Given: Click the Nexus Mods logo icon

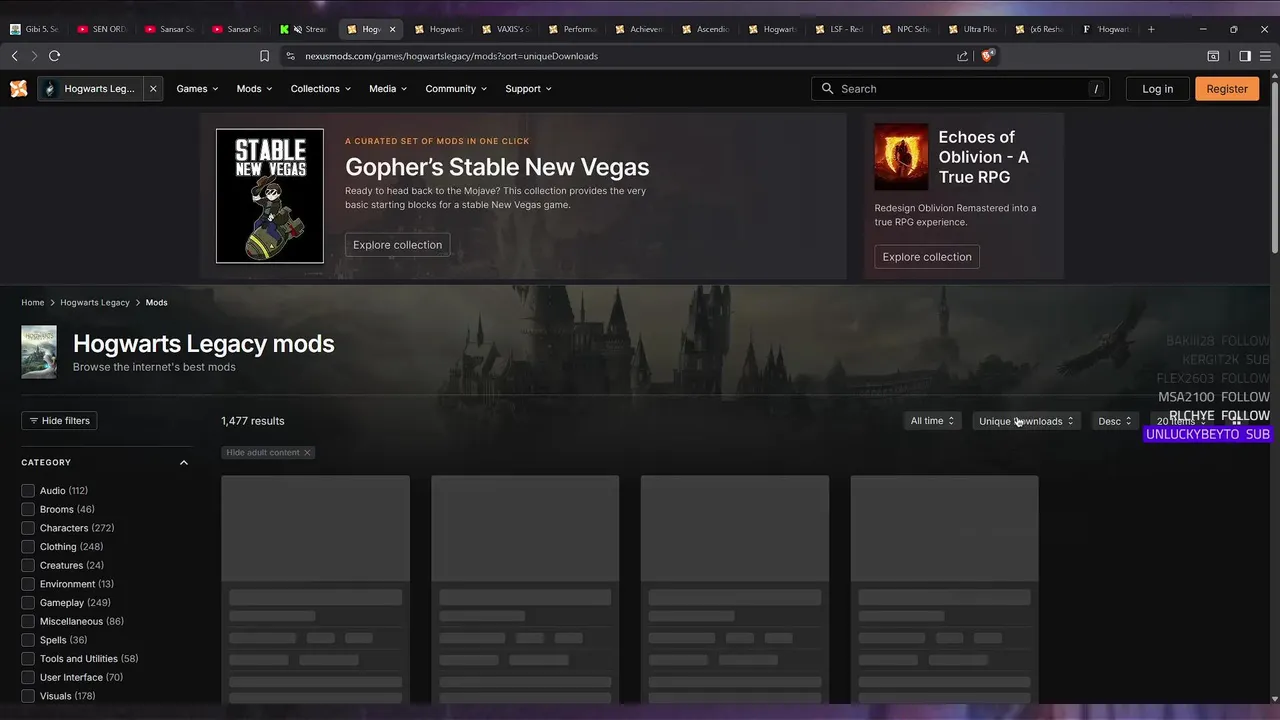Looking at the screenshot, I should 18,89.
